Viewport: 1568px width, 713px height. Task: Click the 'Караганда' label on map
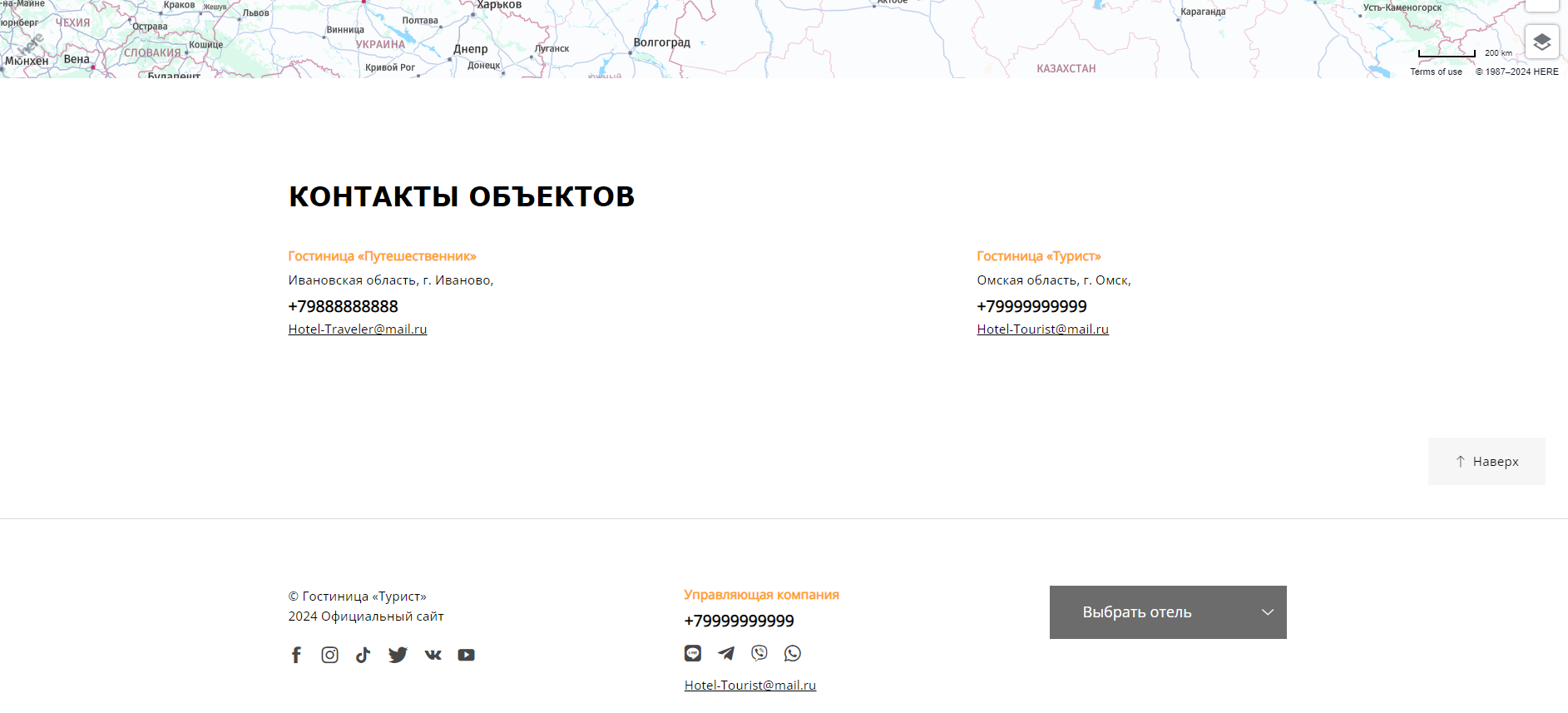[1203, 12]
